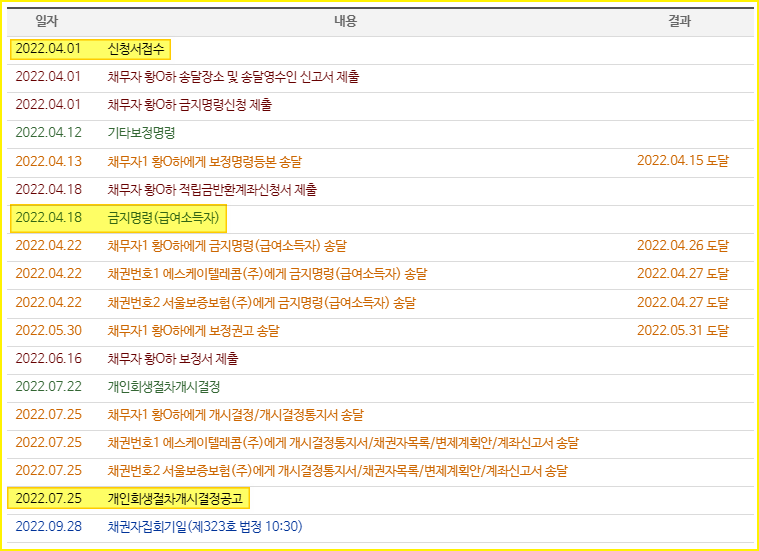Click 에스케이텔레콤(주)에게 개시결정통지서 송달 entry
The width and height of the screenshot is (759, 551).
(x=343, y=443)
